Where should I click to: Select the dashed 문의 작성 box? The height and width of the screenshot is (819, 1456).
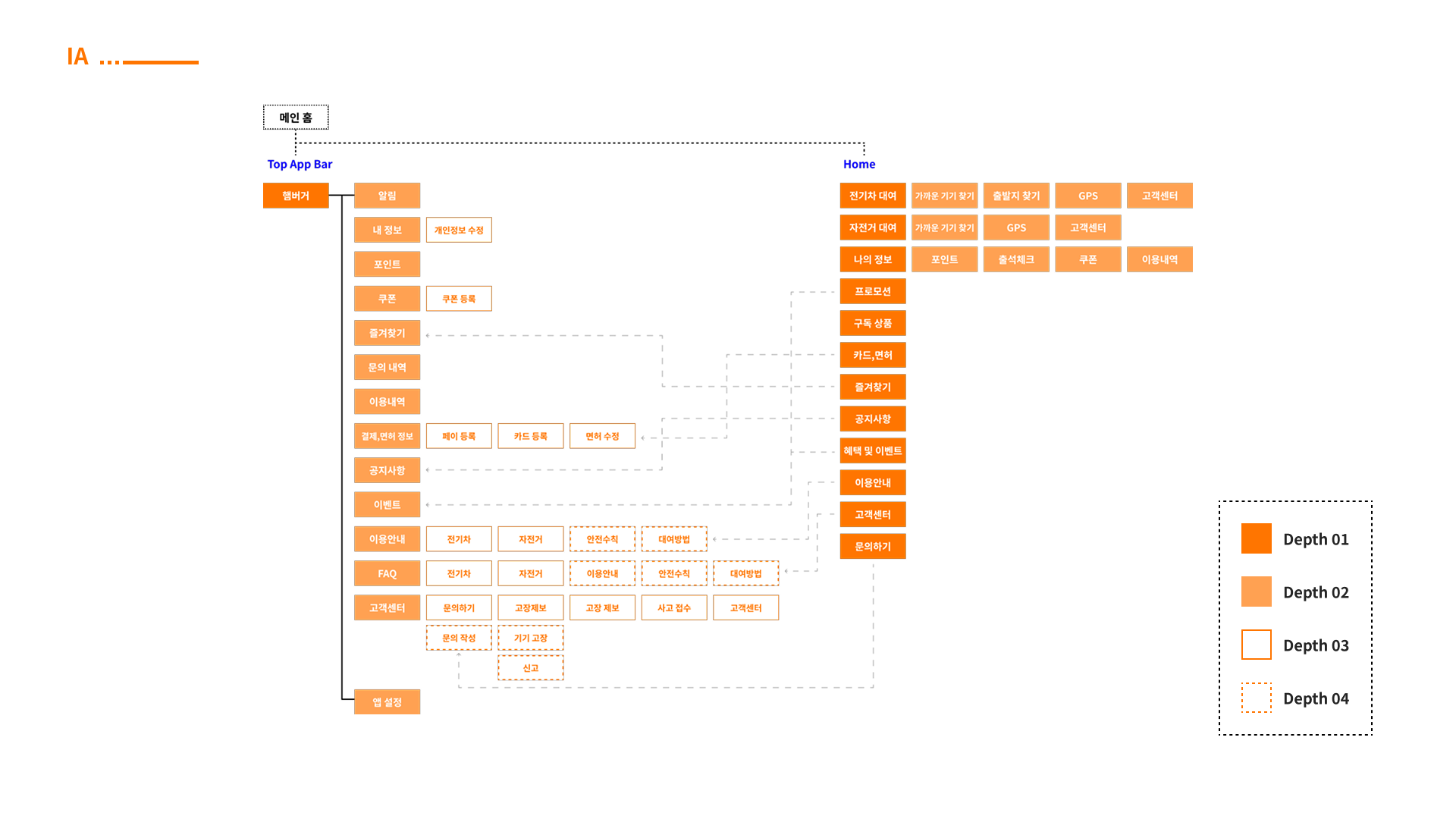459,638
